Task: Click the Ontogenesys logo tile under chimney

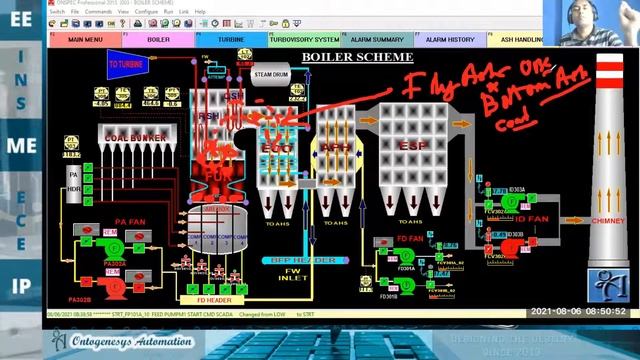Action: tap(609, 285)
